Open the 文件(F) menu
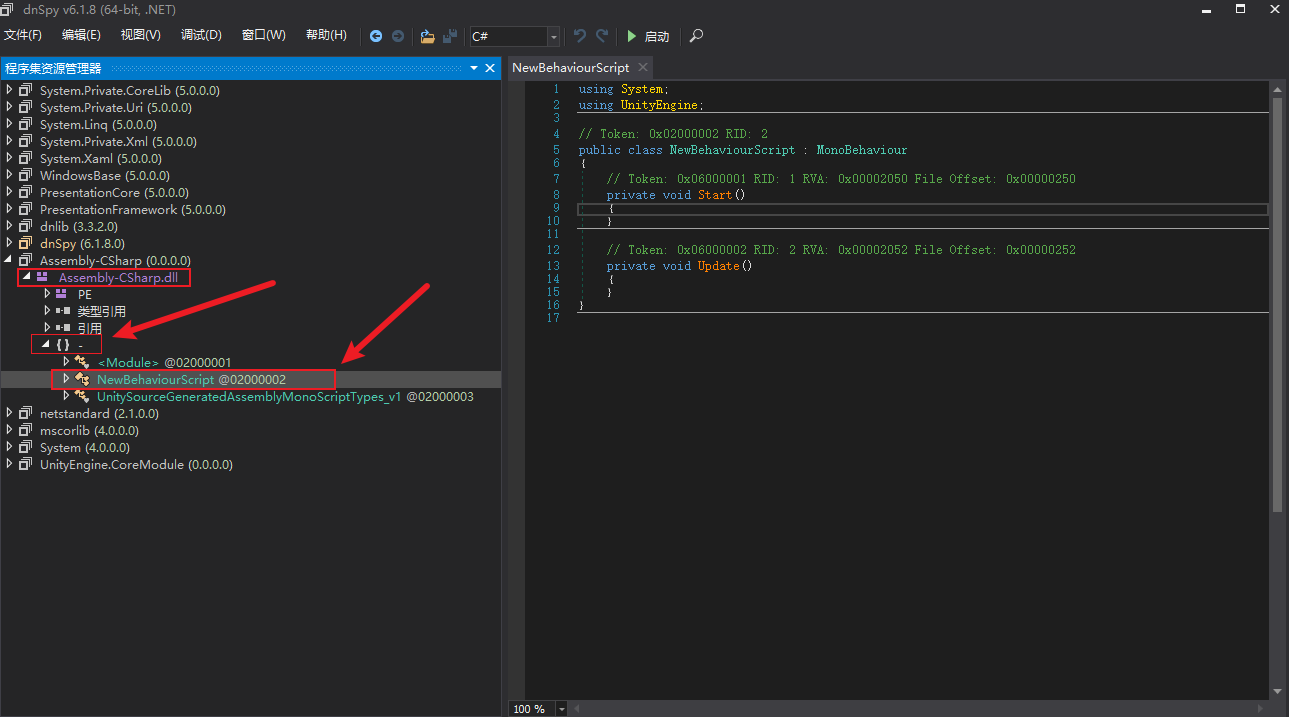The image size is (1289, 717). click(x=23, y=35)
